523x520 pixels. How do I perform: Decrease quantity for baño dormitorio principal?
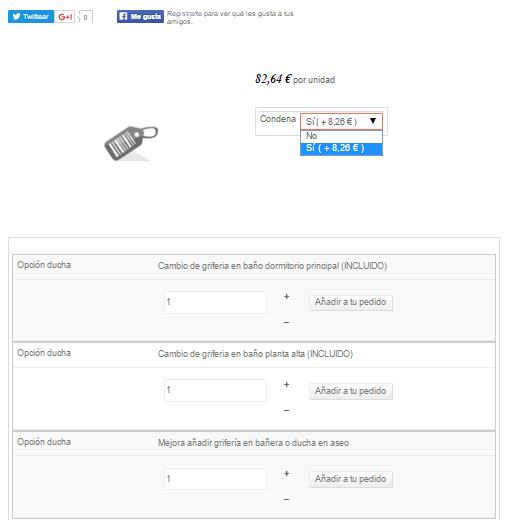click(287, 322)
